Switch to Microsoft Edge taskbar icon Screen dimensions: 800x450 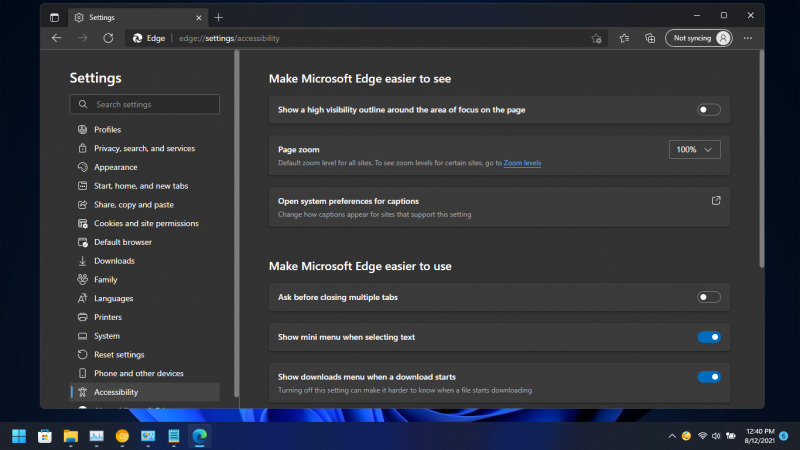(x=199, y=436)
